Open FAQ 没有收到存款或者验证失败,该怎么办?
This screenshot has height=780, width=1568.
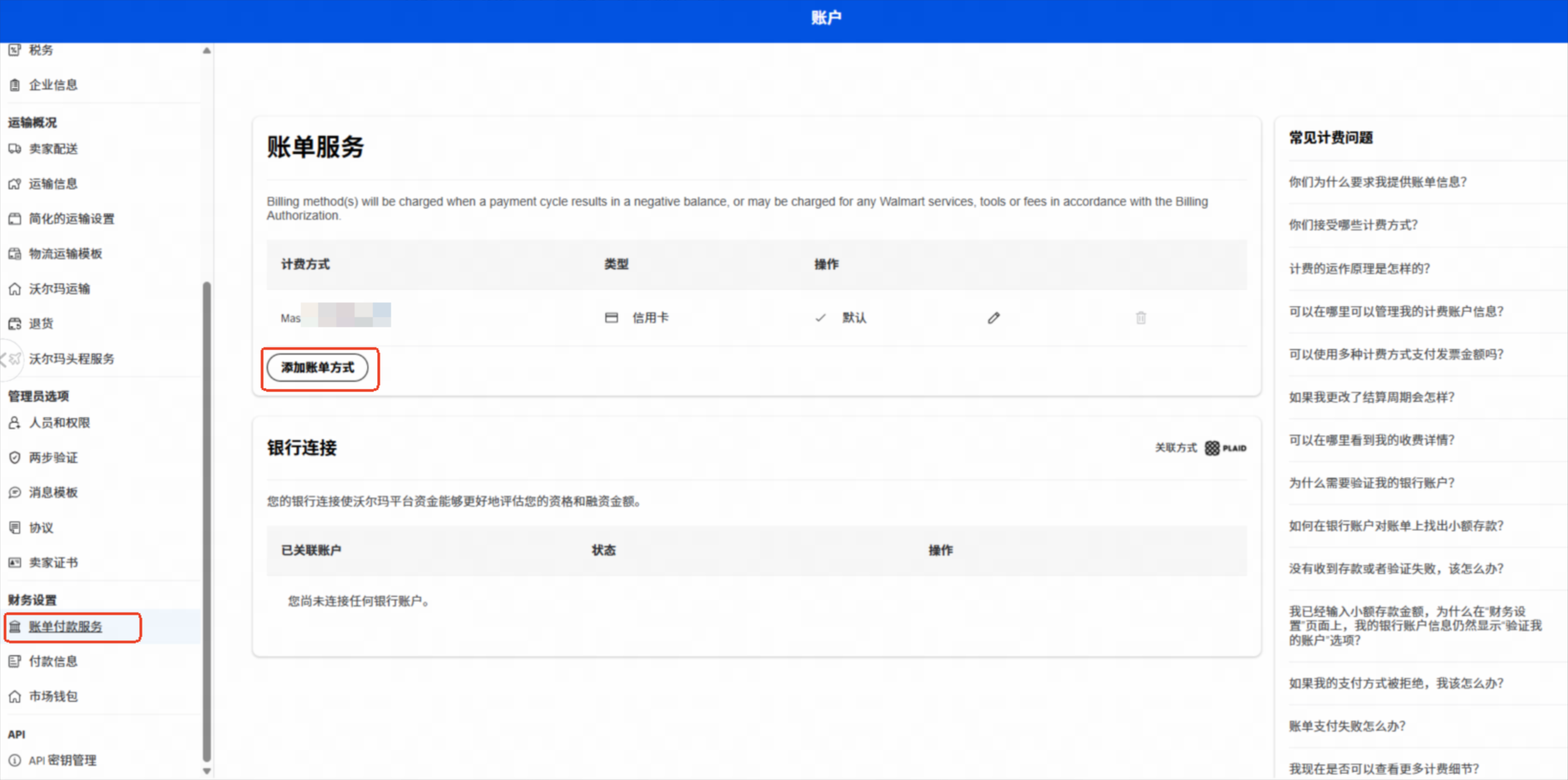point(1396,569)
